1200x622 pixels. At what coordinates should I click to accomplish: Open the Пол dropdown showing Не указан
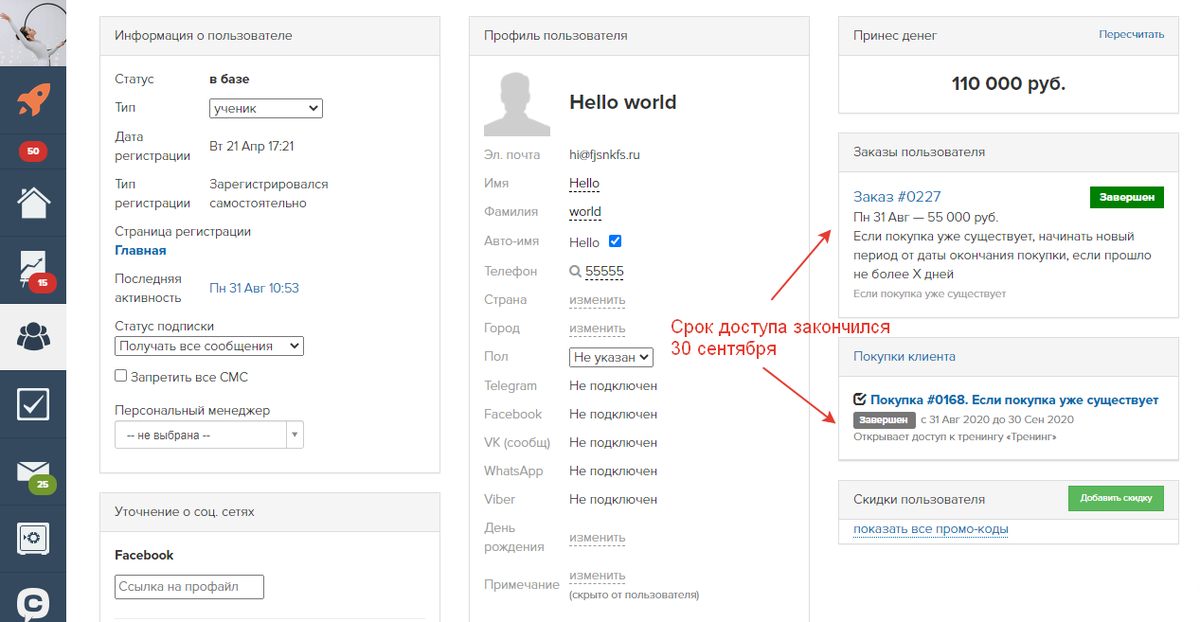click(x=611, y=357)
